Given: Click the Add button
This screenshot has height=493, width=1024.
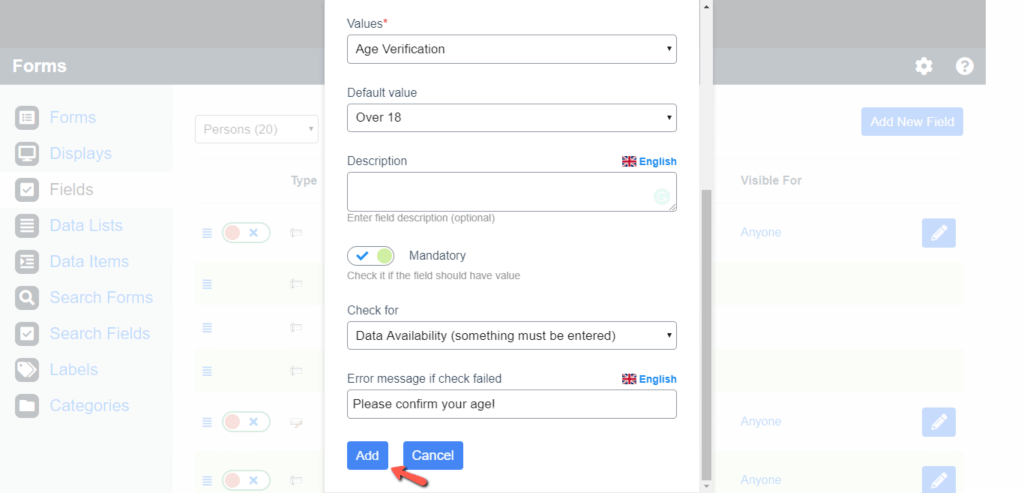Looking at the screenshot, I should click(x=367, y=456).
